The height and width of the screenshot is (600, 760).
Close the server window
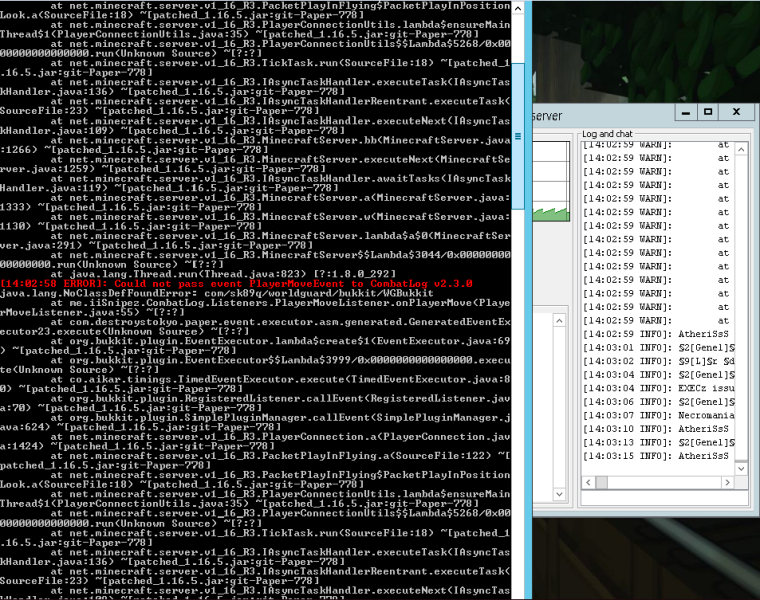click(737, 112)
